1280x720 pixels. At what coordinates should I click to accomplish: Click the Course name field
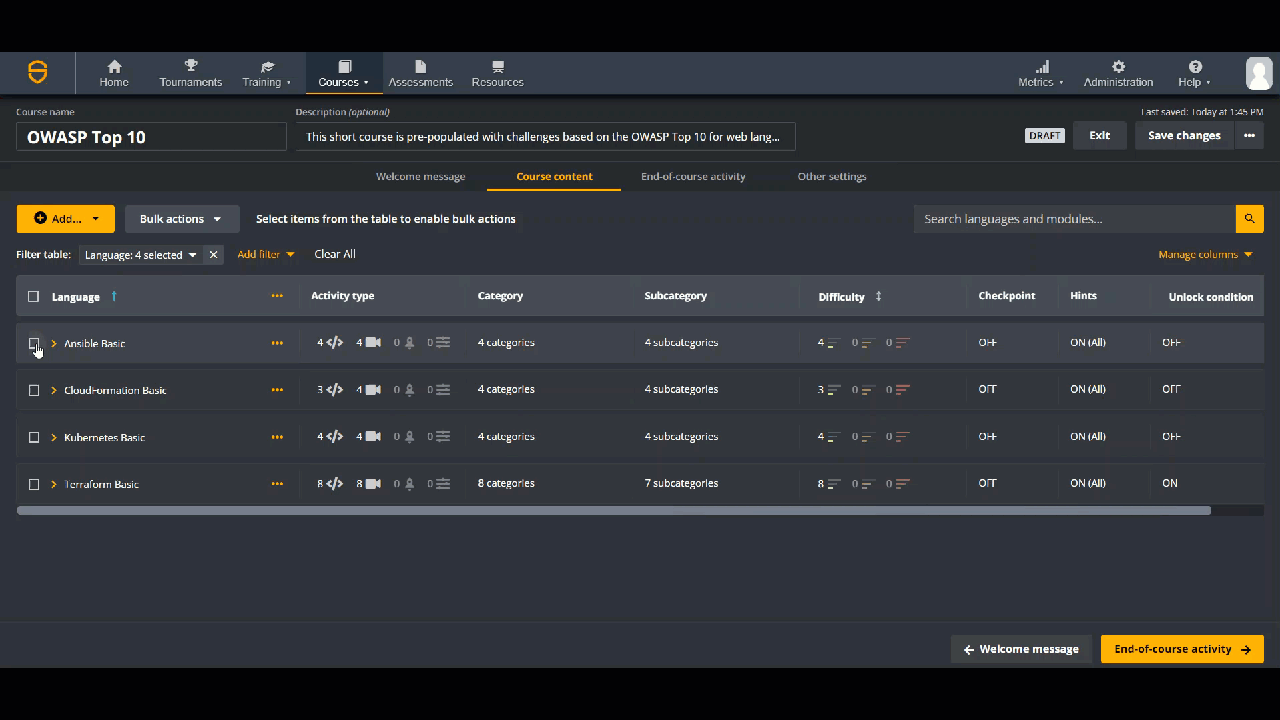pyautogui.click(x=151, y=137)
